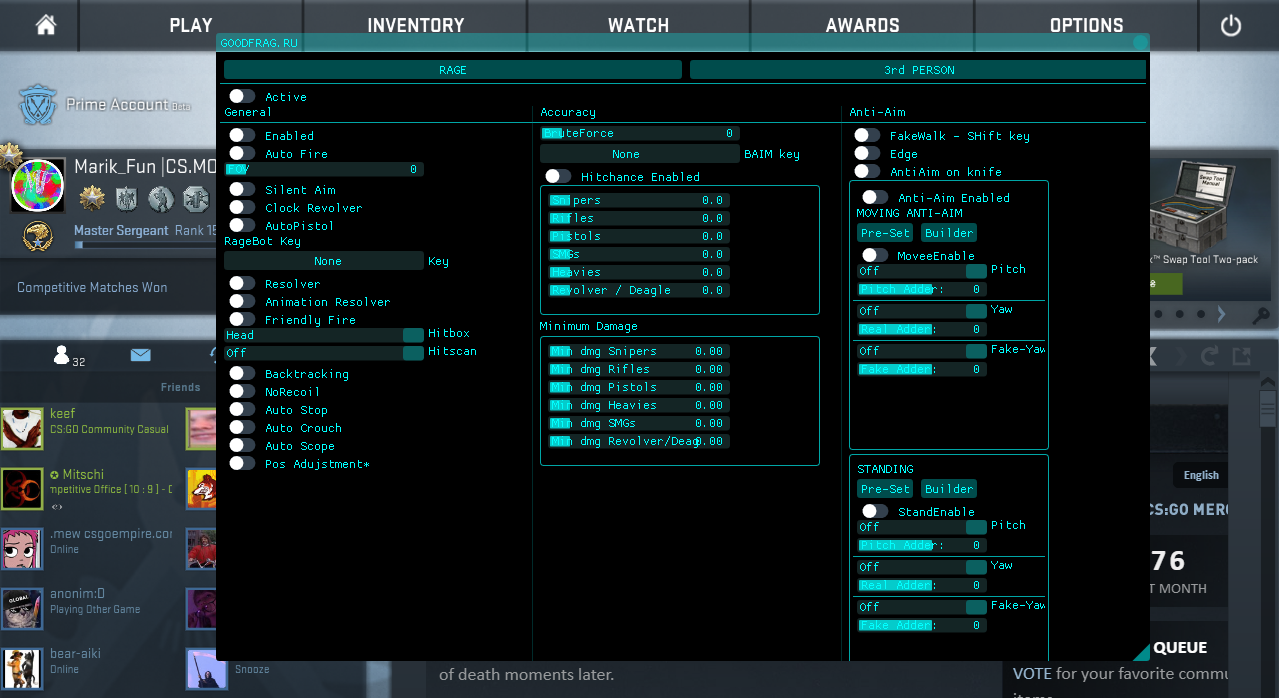Viewport: 1279px width, 698px height.
Task: Click the open-external icon in news panel
Action: click(1242, 356)
